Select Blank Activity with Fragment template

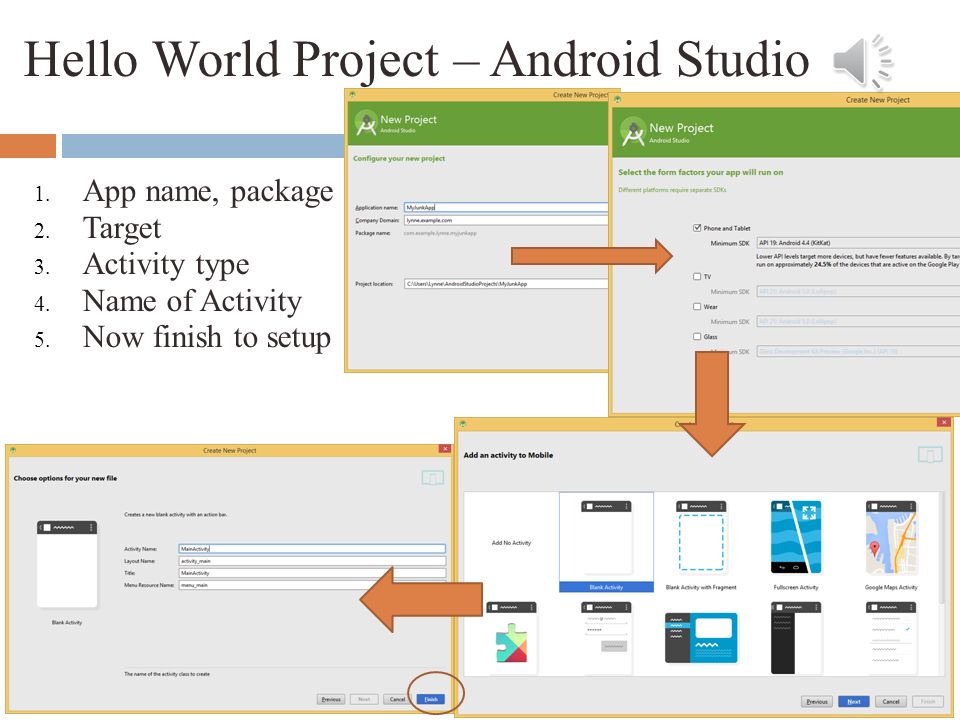tap(701, 543)
